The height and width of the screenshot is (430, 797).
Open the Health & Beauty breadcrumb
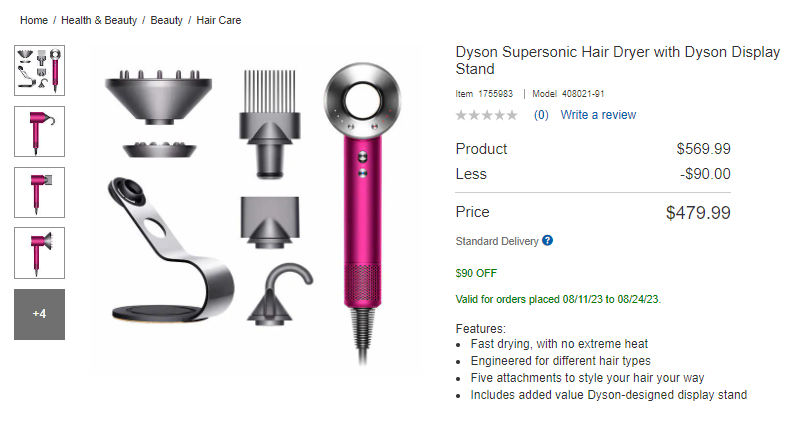99,20
